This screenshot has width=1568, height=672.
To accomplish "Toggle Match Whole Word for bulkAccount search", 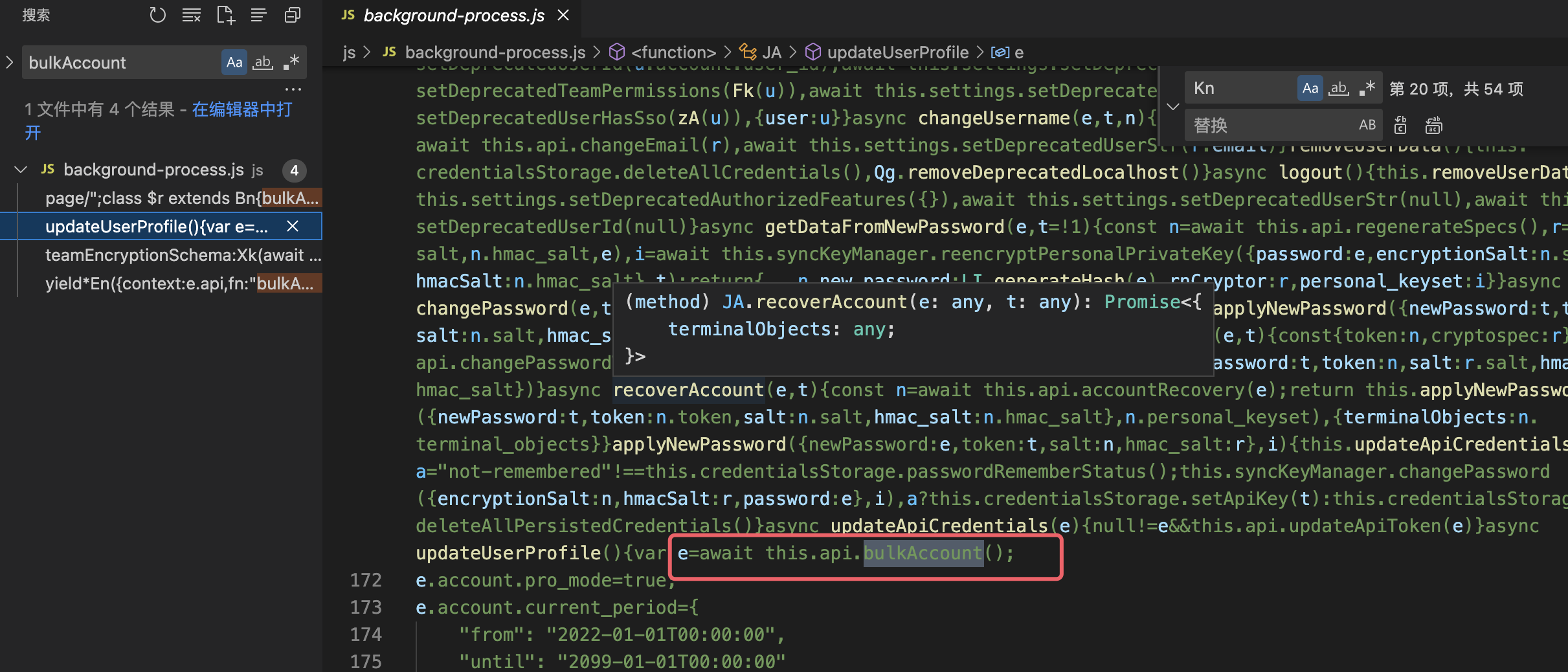I will pos(263,62).
